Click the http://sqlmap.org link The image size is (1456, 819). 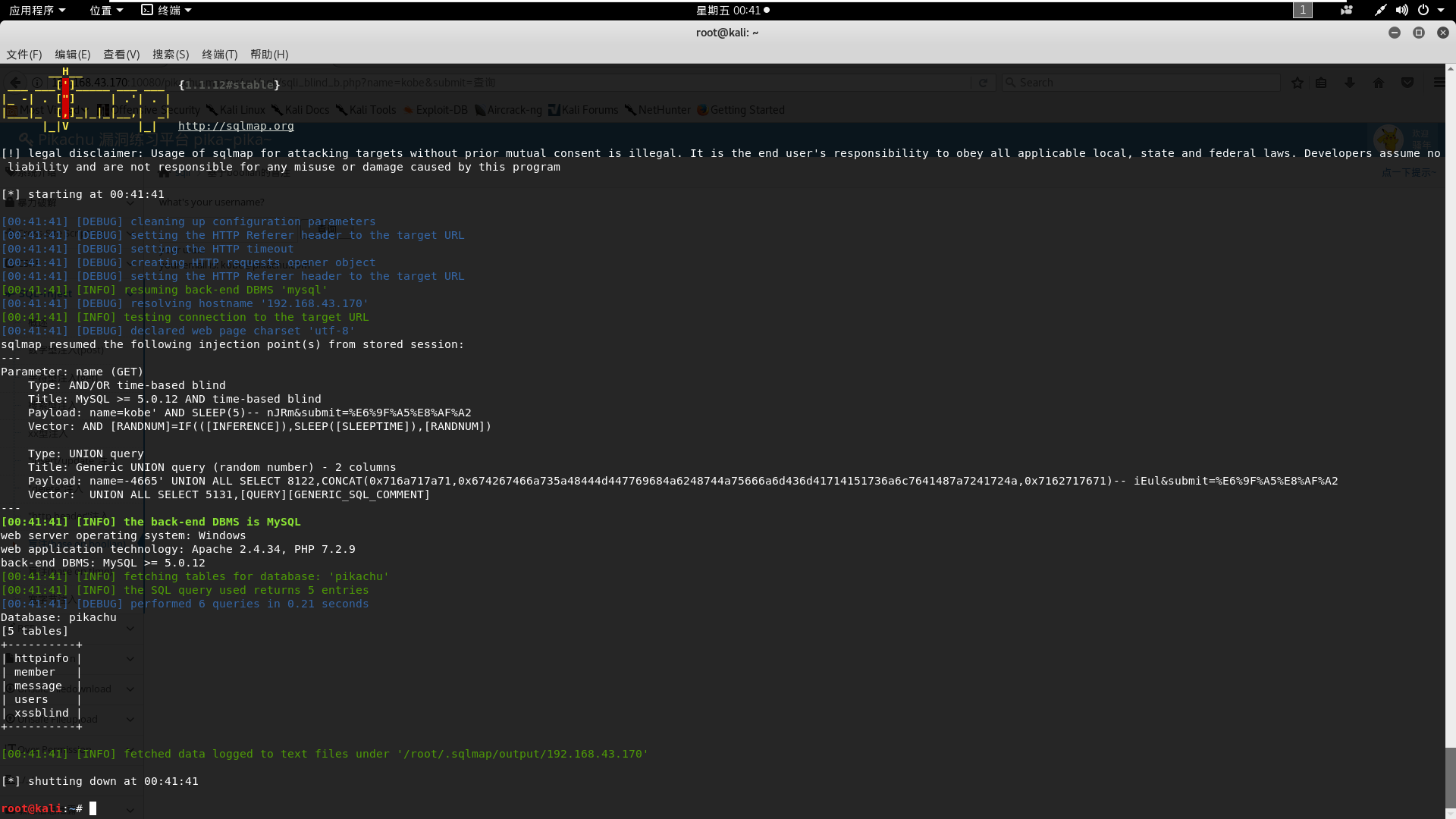pyautogui.click(x=236, y=126)
